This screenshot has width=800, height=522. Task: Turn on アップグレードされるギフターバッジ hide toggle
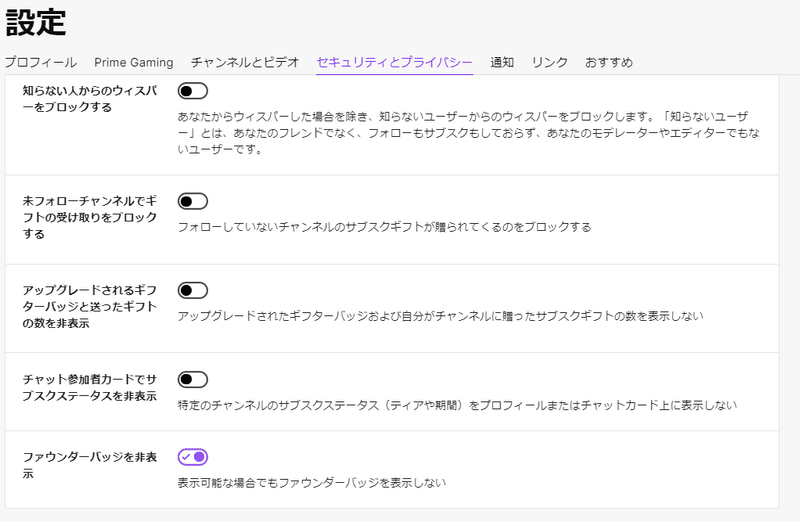(x=193, y=290)
